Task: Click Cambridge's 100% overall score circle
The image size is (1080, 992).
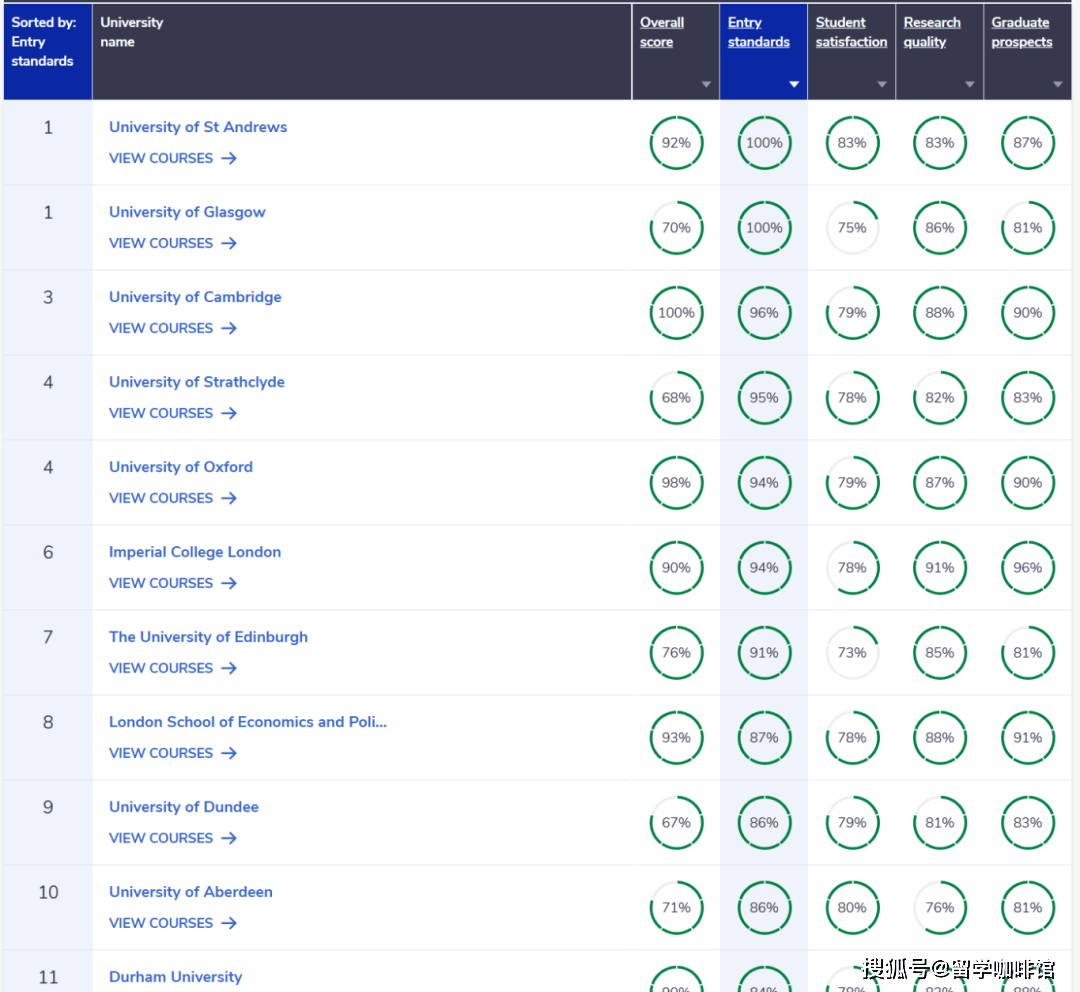Action: coord(676,313)
